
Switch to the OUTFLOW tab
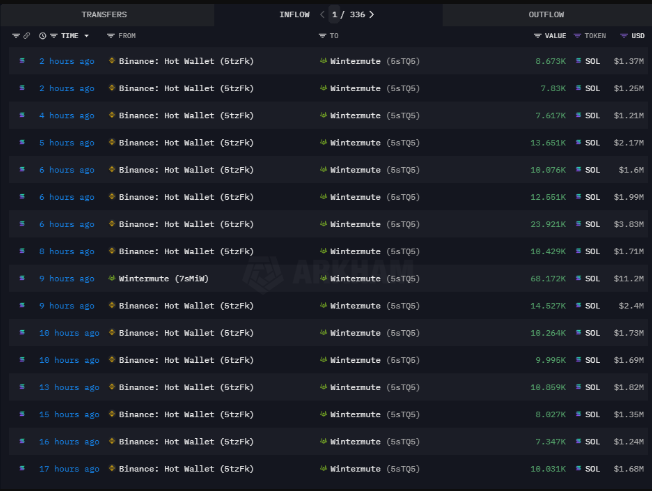(546, 15)
